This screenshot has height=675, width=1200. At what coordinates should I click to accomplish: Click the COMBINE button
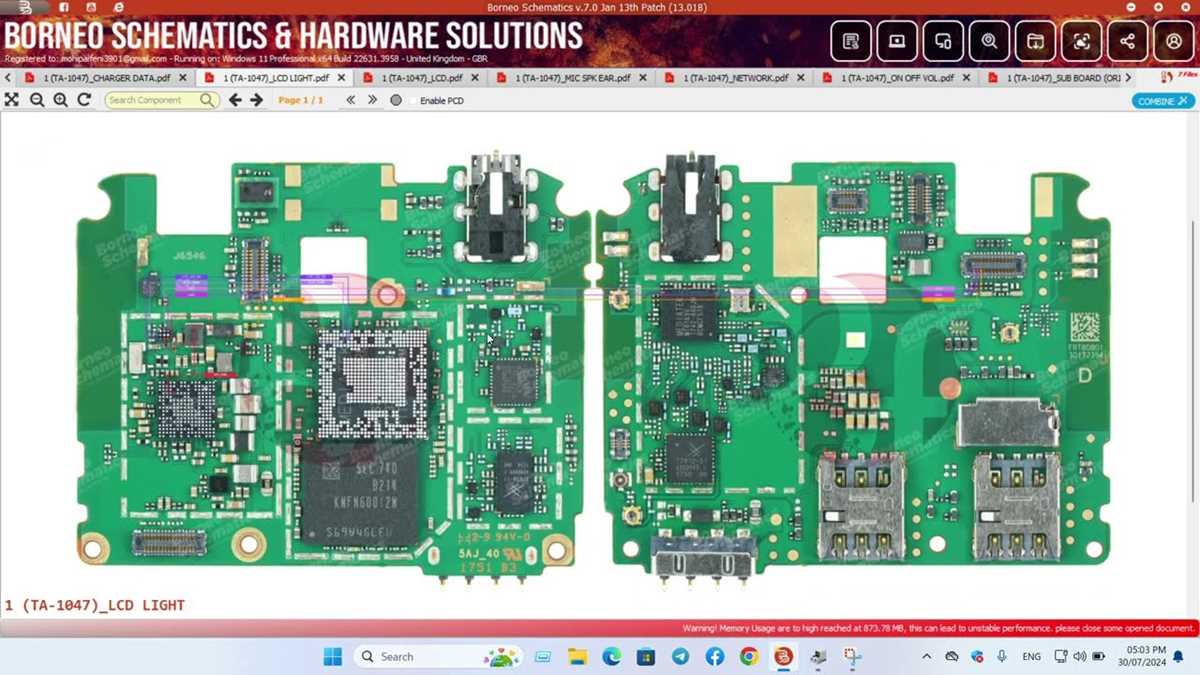click(x=1164, y=101)
